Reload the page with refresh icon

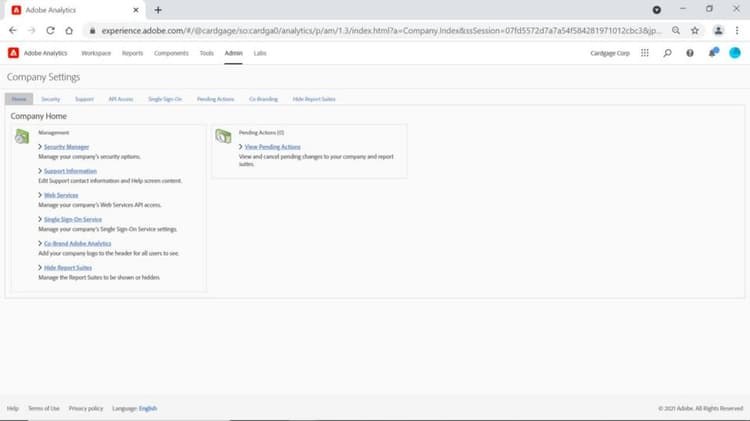pos(50,31)
